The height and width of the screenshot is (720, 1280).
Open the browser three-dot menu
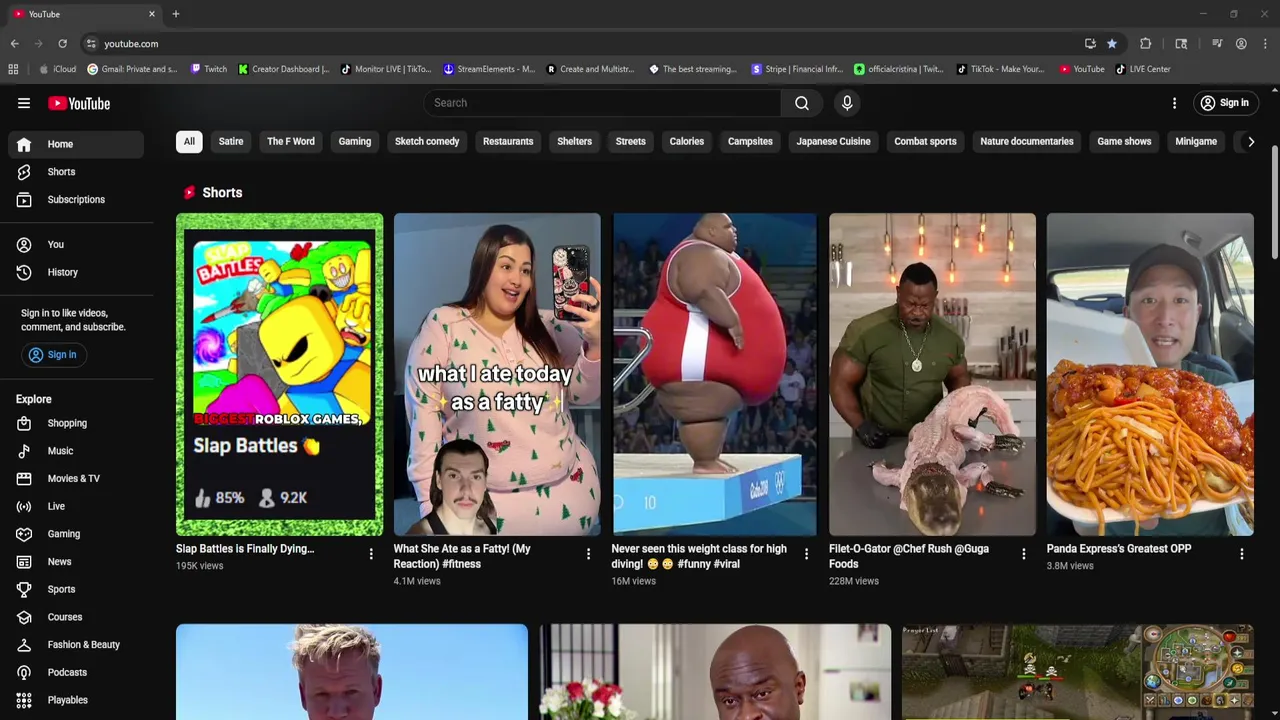(x=1266, y=44)
